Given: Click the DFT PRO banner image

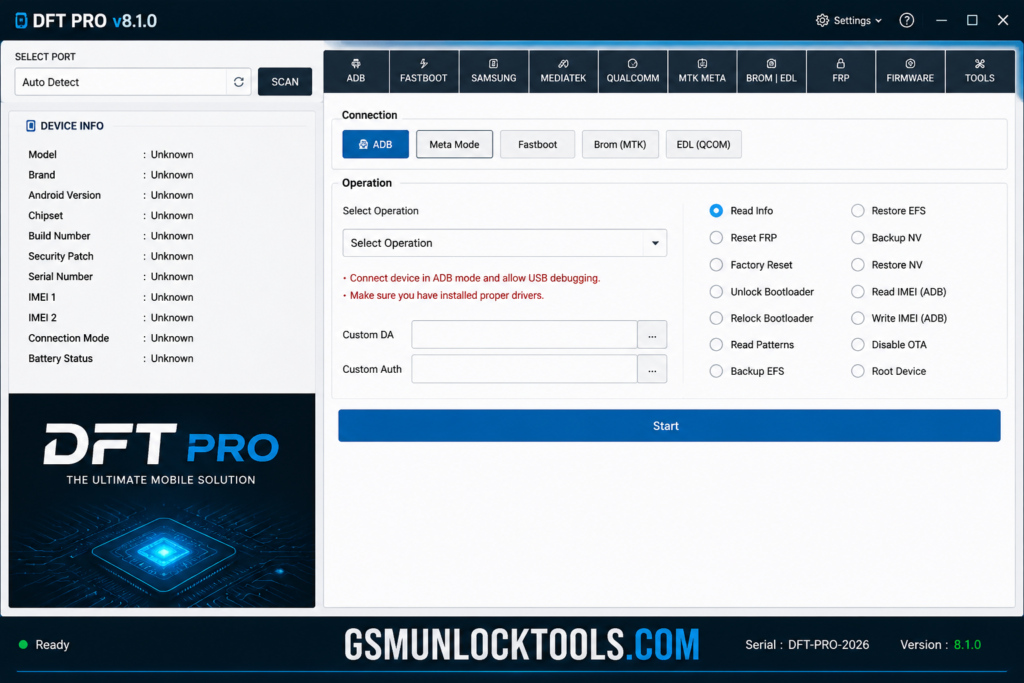Looking at the screenshot, I should pos(162,500).
